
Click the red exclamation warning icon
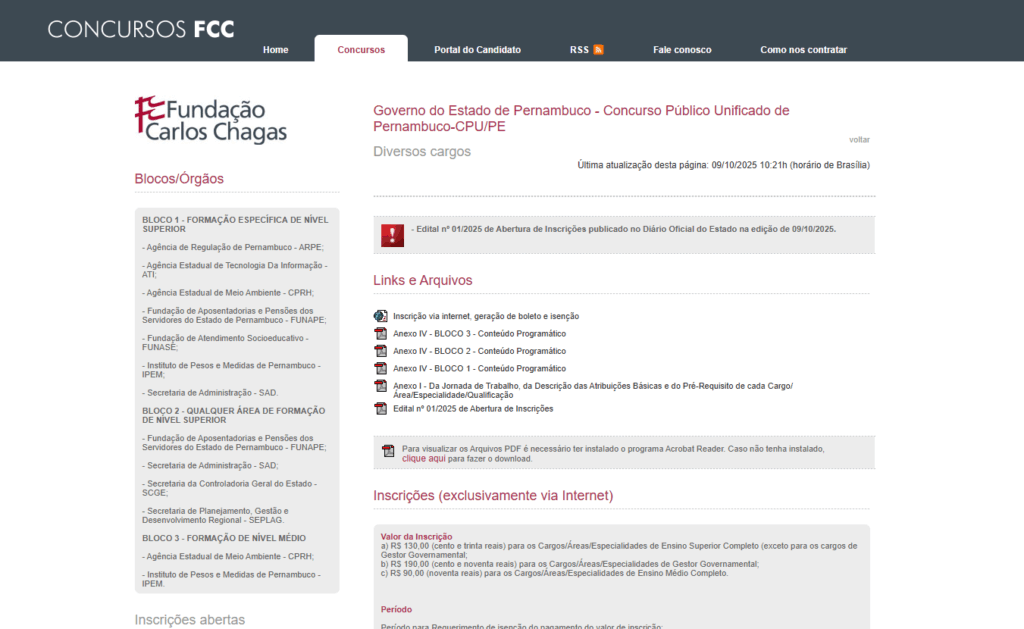coord(392,234)
